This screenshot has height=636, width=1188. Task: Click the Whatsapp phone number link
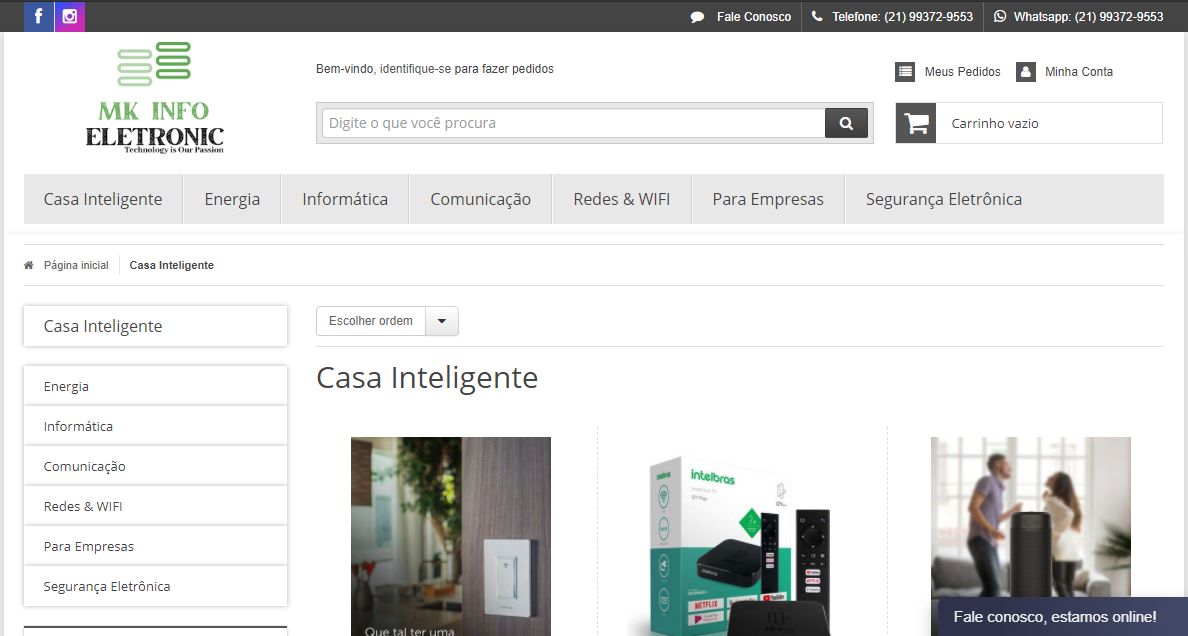1088,17
